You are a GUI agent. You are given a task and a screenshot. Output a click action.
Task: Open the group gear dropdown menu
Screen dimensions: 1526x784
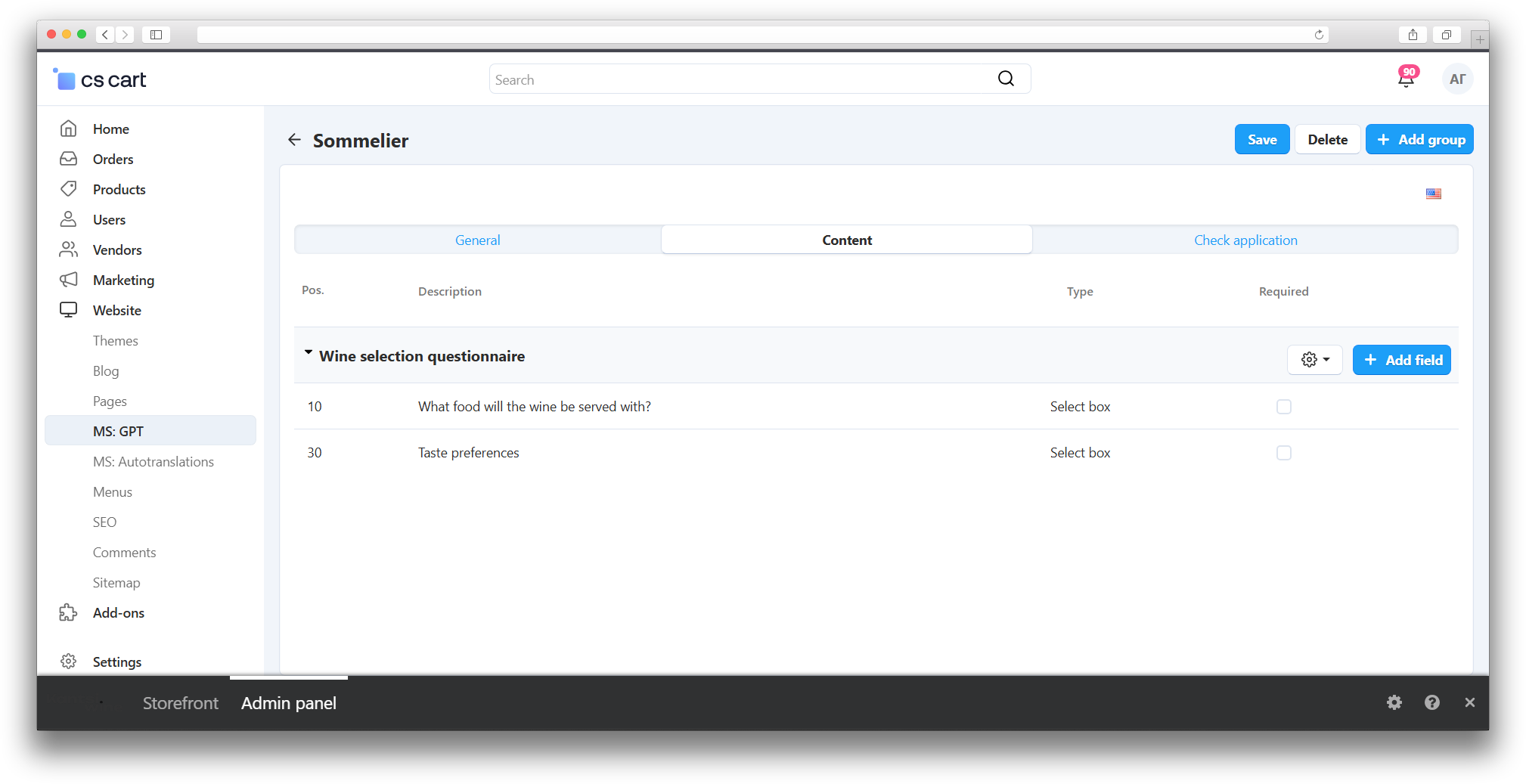tap(1315, 360)
